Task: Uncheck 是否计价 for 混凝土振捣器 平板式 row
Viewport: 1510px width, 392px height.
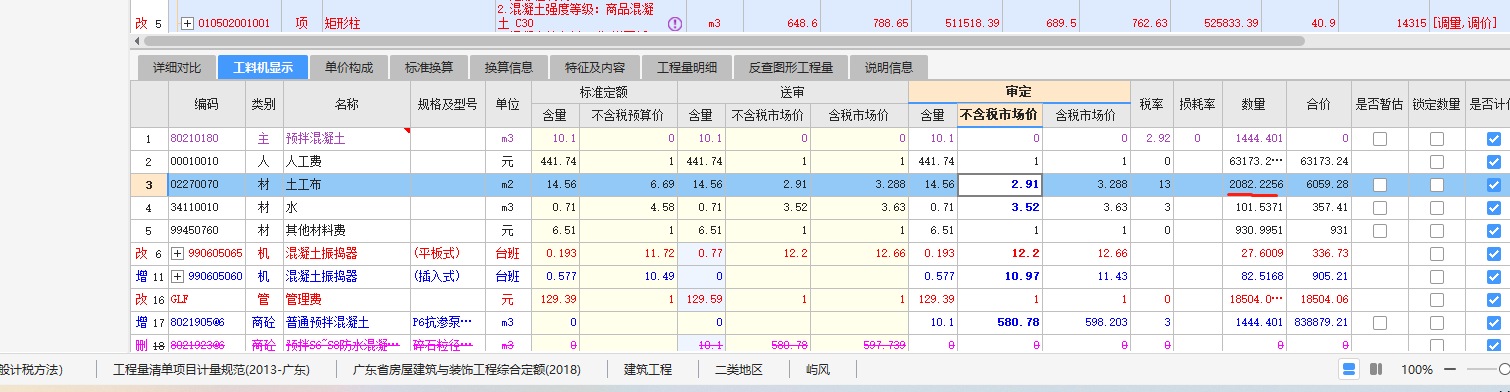Action: click(1494, 253)
